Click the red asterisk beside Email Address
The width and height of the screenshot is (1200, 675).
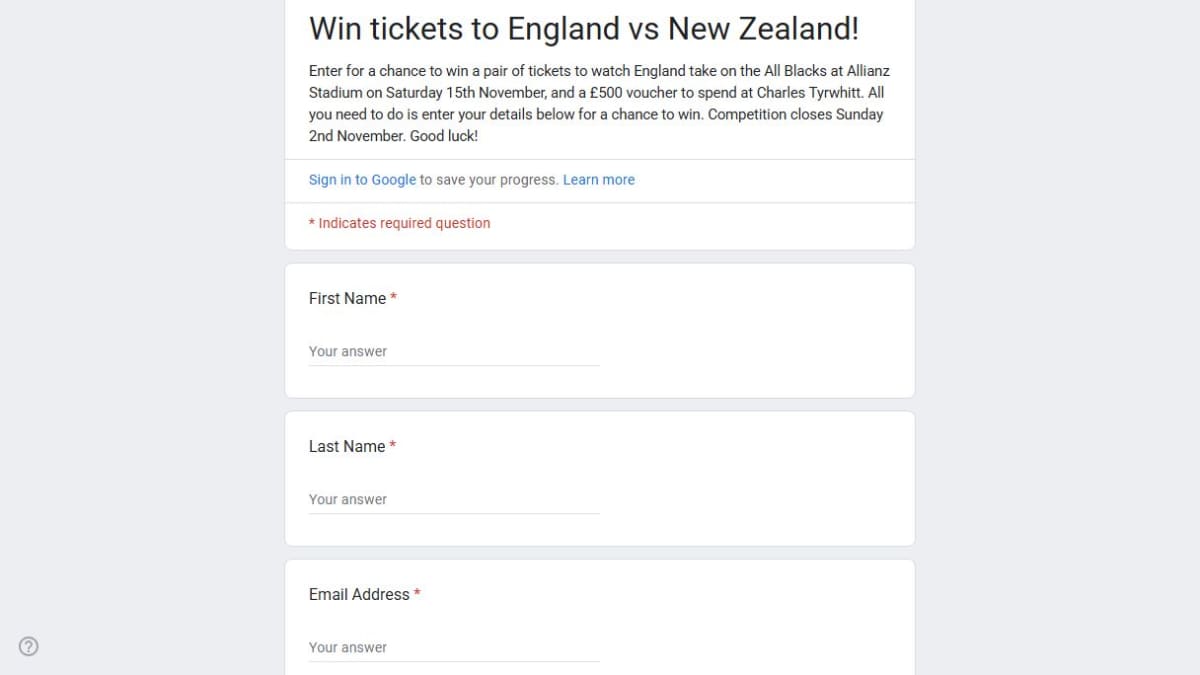(417, 594)
